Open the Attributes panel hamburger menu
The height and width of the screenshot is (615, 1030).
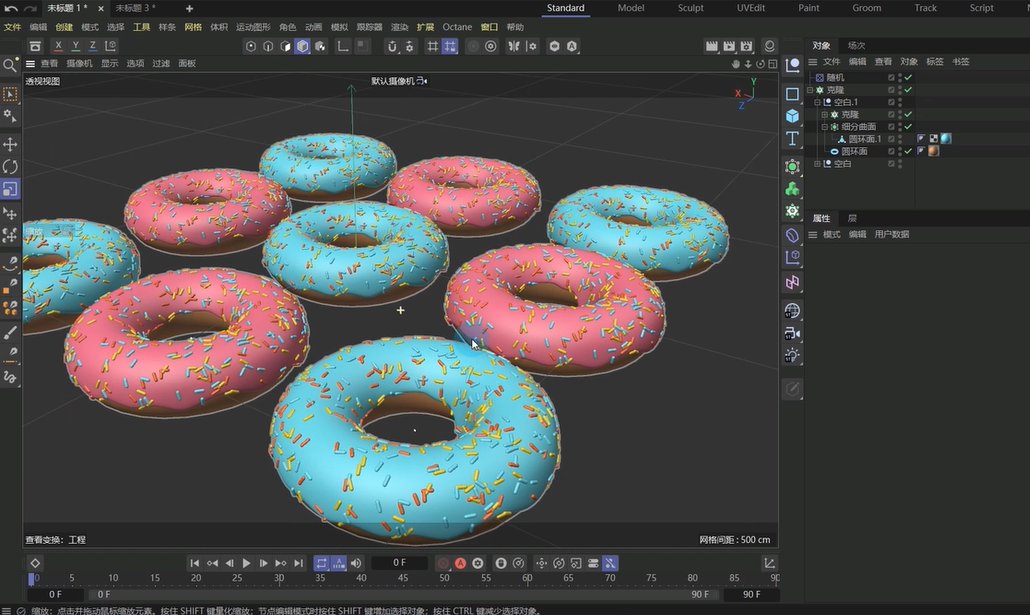pos(813,235)
